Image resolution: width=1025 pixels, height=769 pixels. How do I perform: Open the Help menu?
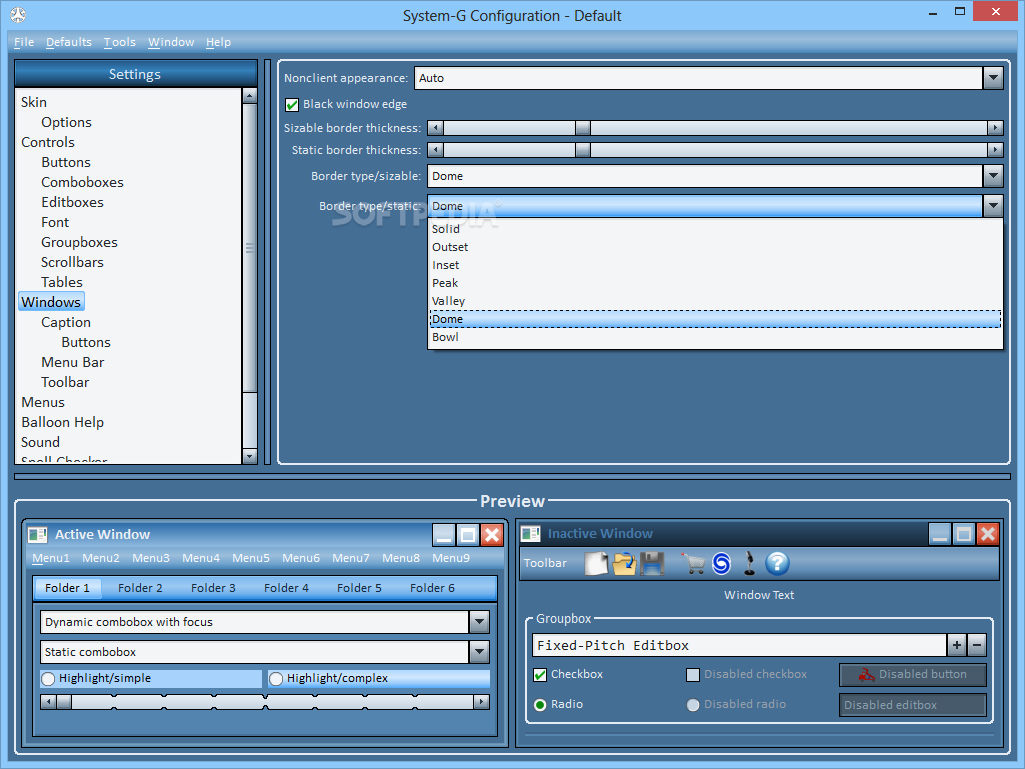pos(218,42)
